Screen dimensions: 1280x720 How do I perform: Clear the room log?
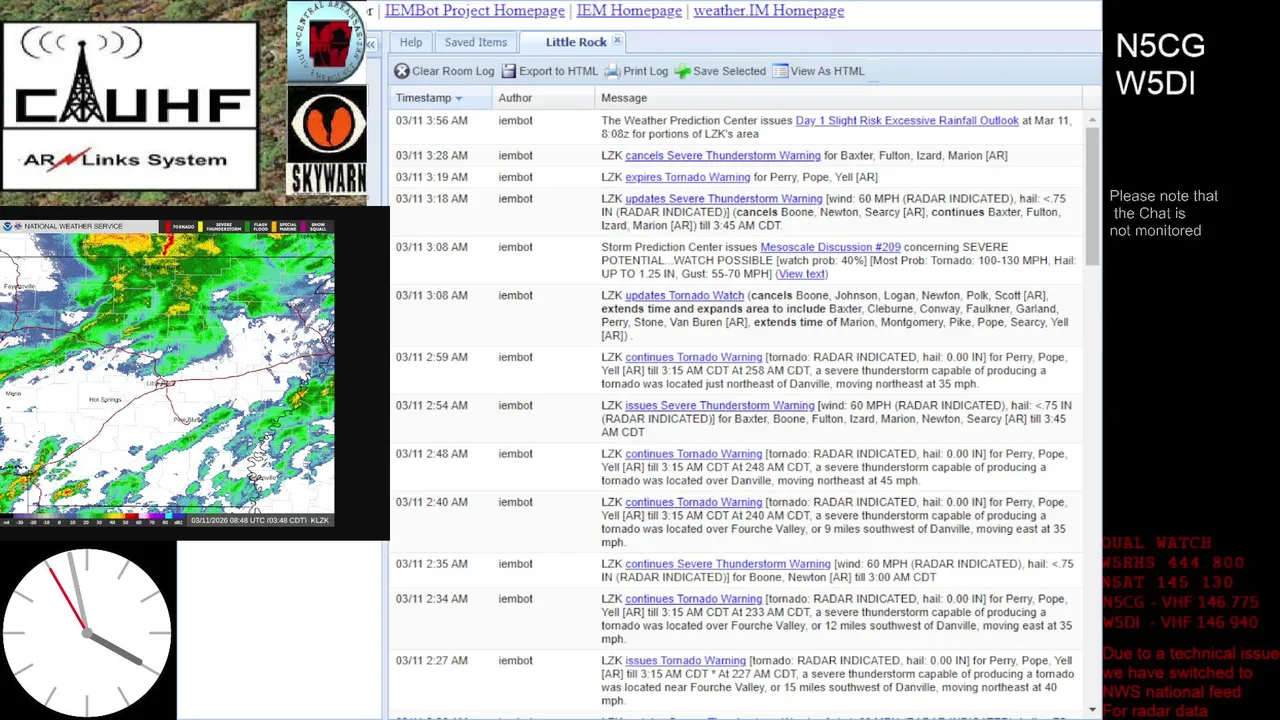click(444, 71)
